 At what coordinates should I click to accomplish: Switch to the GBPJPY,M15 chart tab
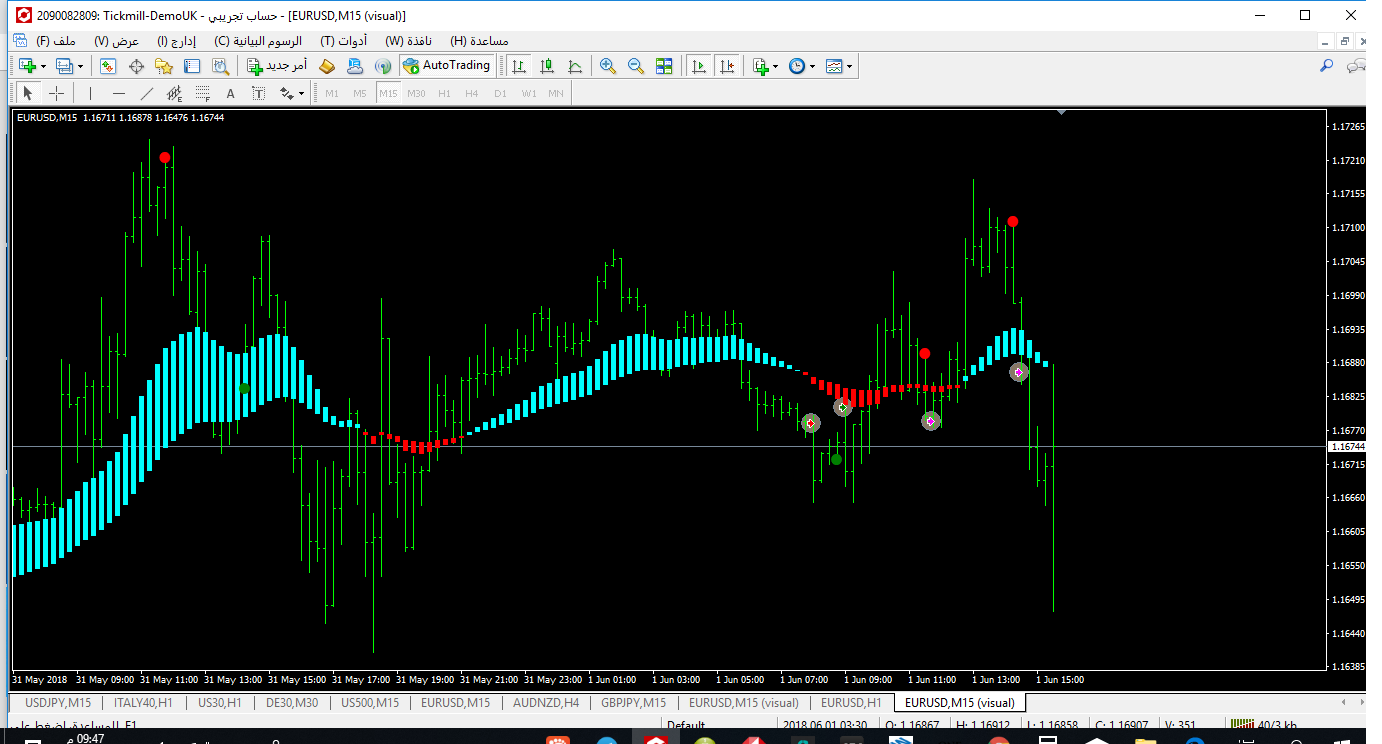(x=633, y=703)
